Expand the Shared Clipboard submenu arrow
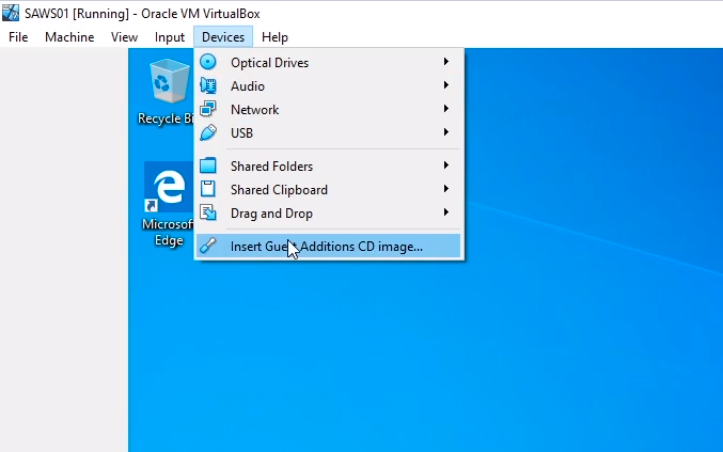 (x=446, y=189)
